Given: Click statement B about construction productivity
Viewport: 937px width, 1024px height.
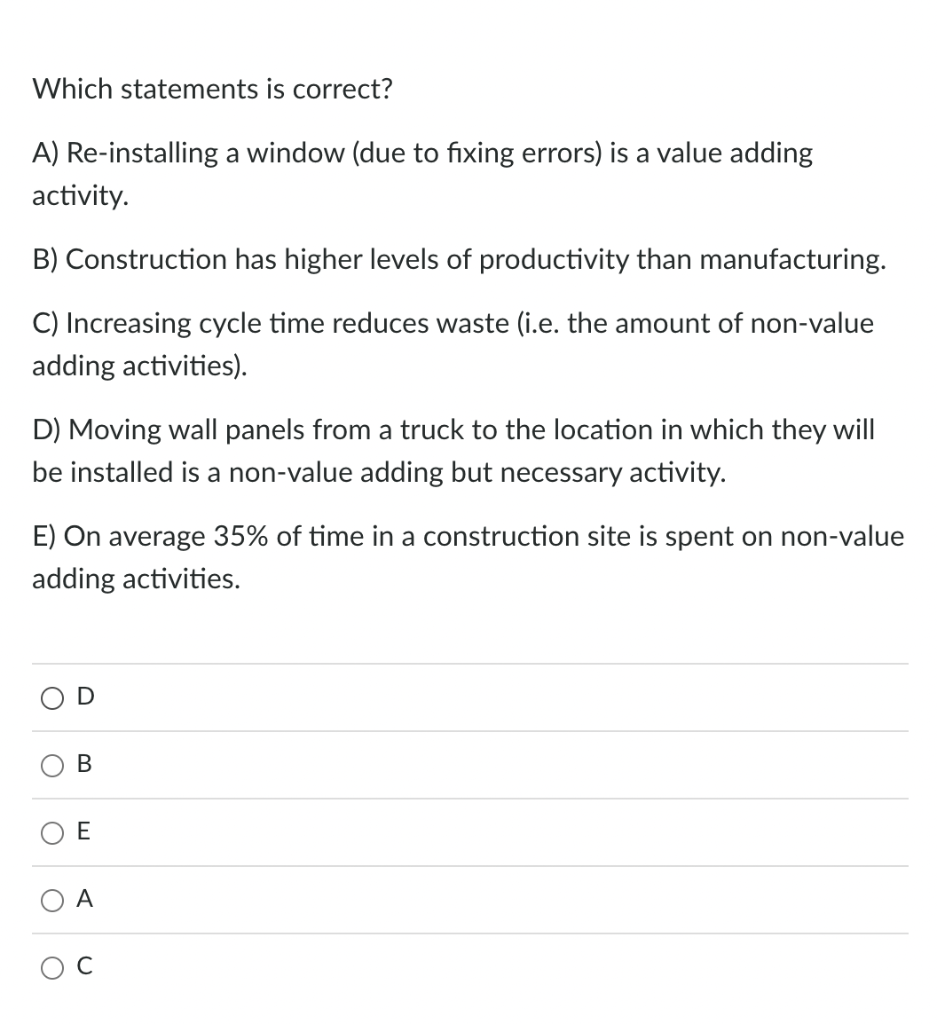Looking at the screenshot, I should [459, 259].
